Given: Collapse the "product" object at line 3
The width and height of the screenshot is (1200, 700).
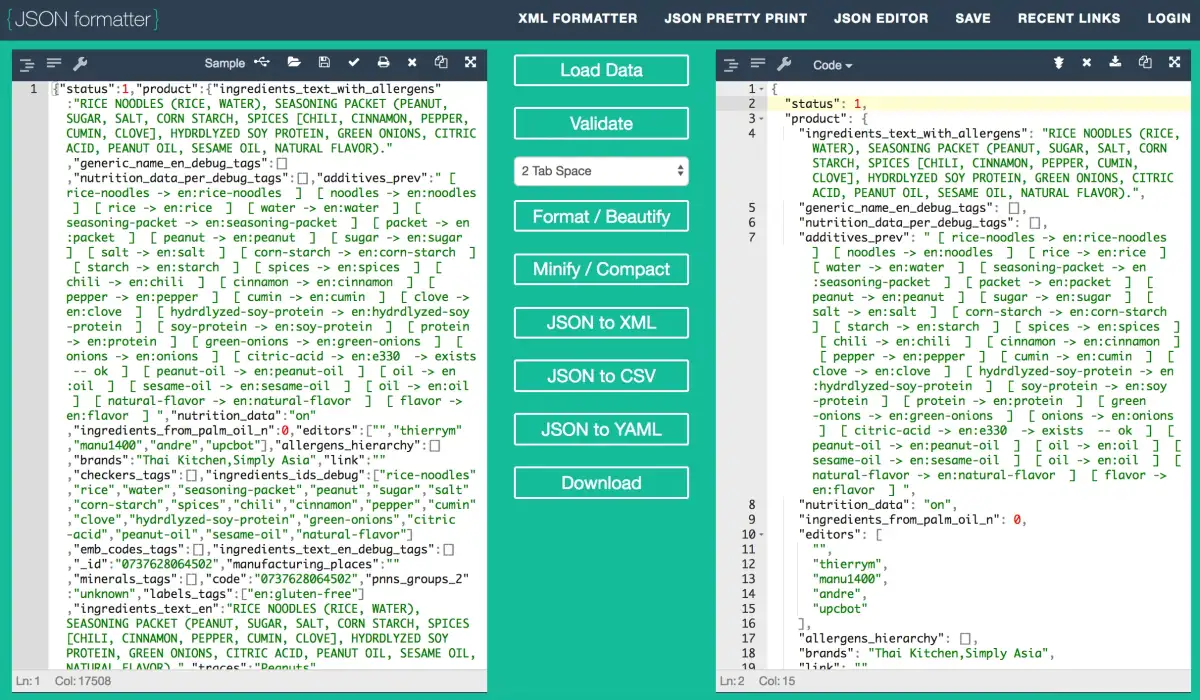Looking at the screenshot, I should tap(762, 119).
